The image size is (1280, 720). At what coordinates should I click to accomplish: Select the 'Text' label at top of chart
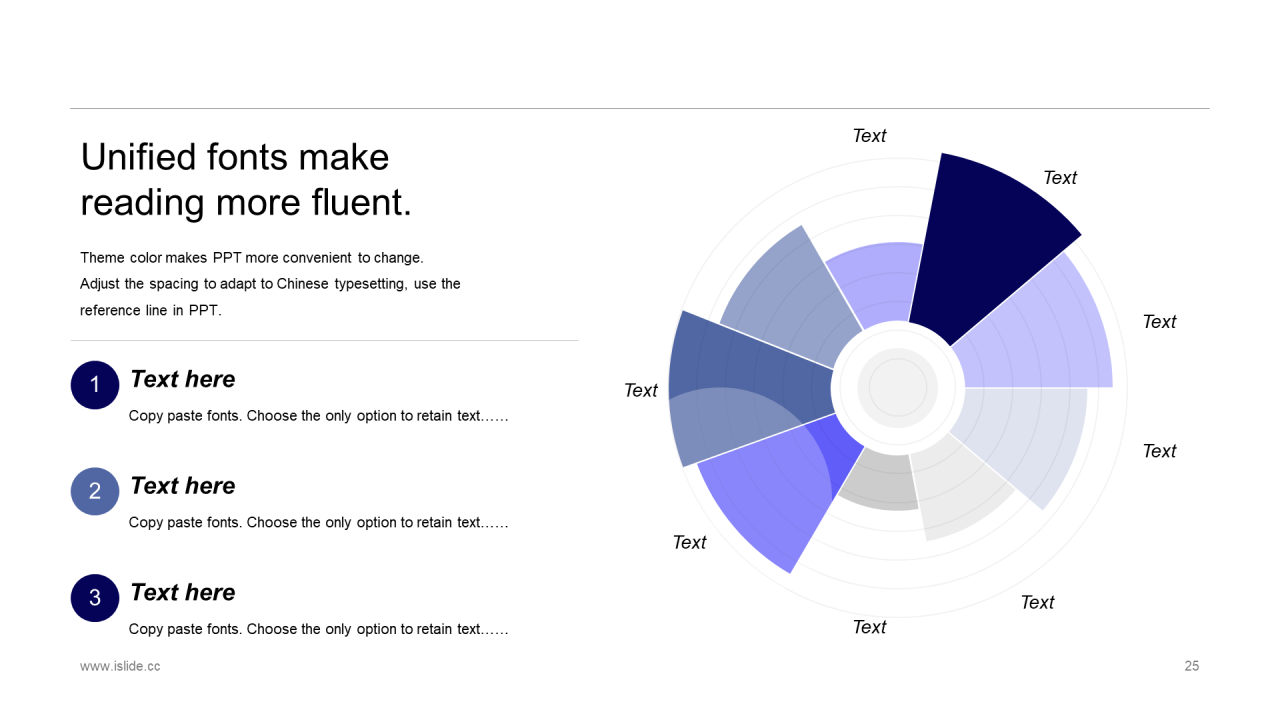click(869, 136)
